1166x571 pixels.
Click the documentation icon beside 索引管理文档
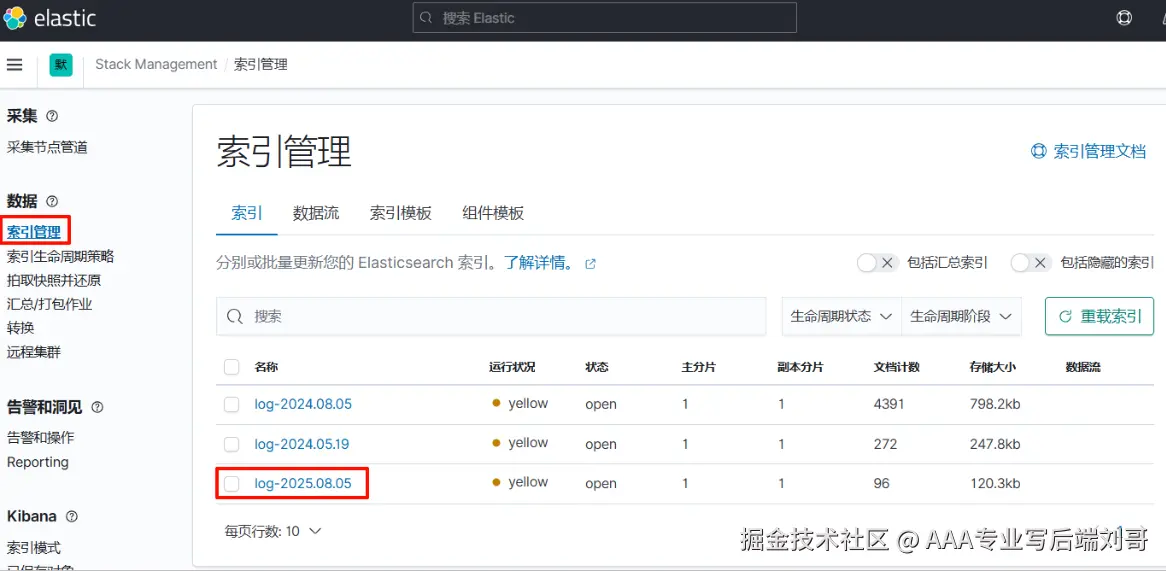[1038, 151]
